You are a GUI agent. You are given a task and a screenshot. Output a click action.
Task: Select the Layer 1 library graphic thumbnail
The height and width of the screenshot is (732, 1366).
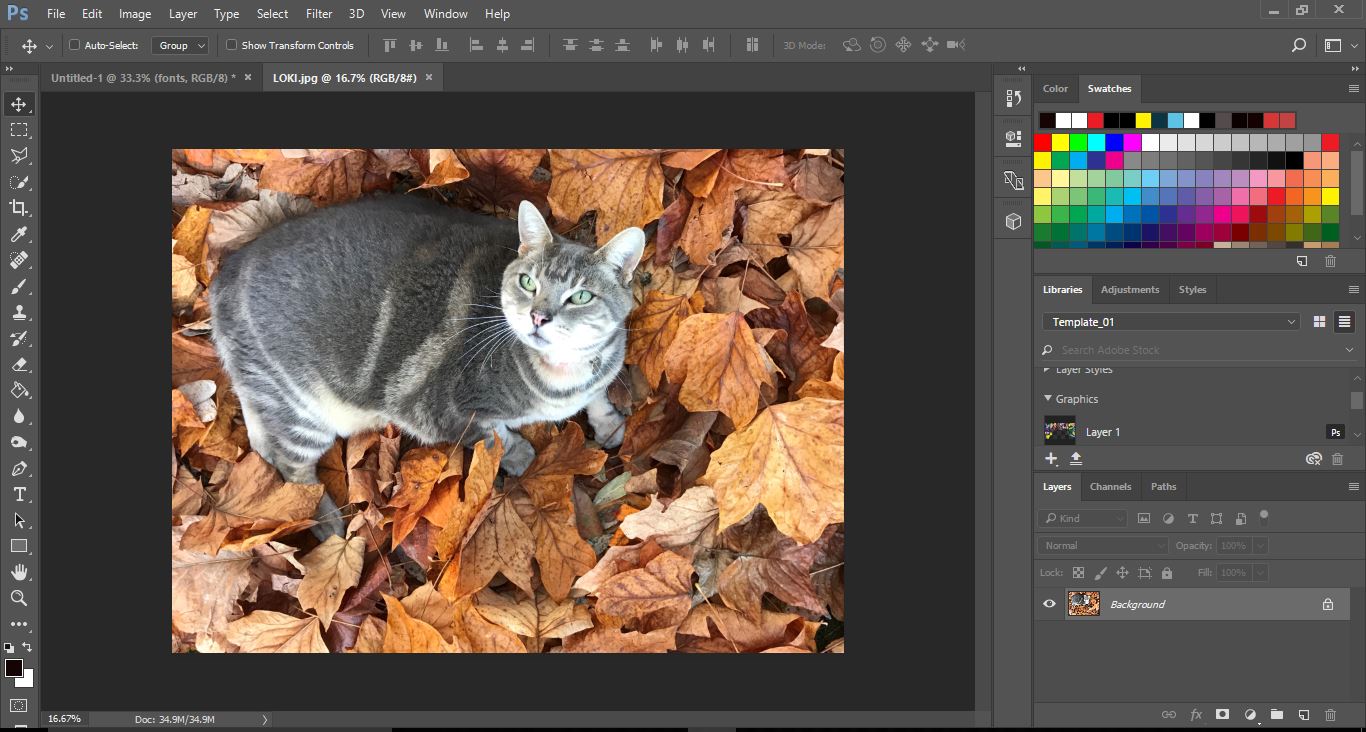1060,432
